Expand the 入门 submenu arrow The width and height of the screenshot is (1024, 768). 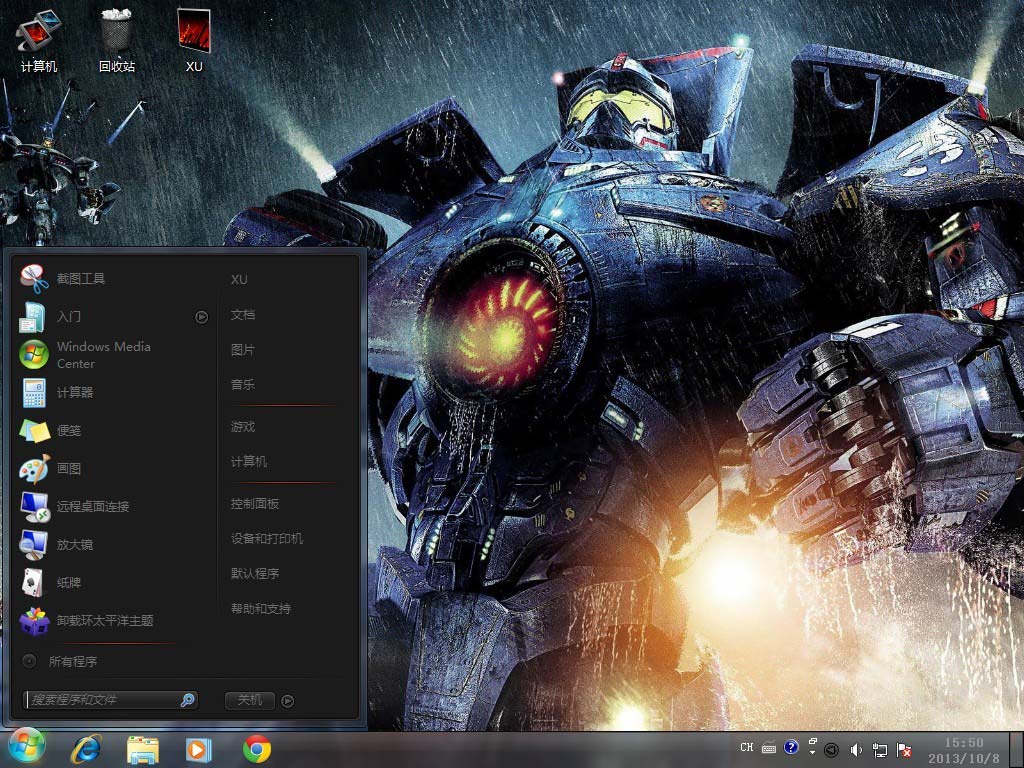pos(202,317)
